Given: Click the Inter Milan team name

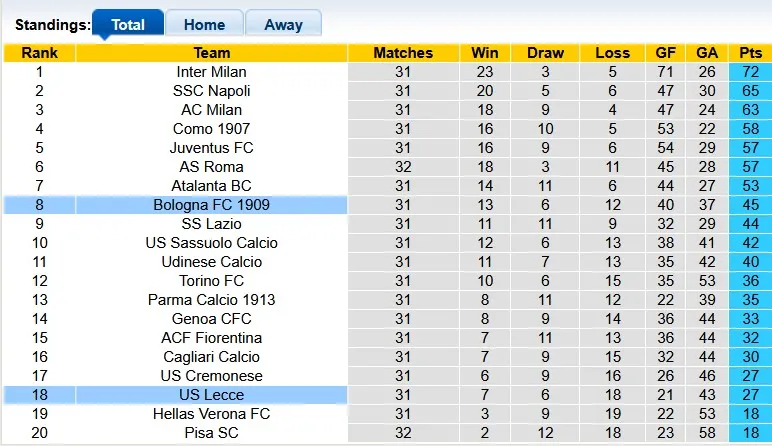Looking at the screenshot, I should tap(211, 72).
